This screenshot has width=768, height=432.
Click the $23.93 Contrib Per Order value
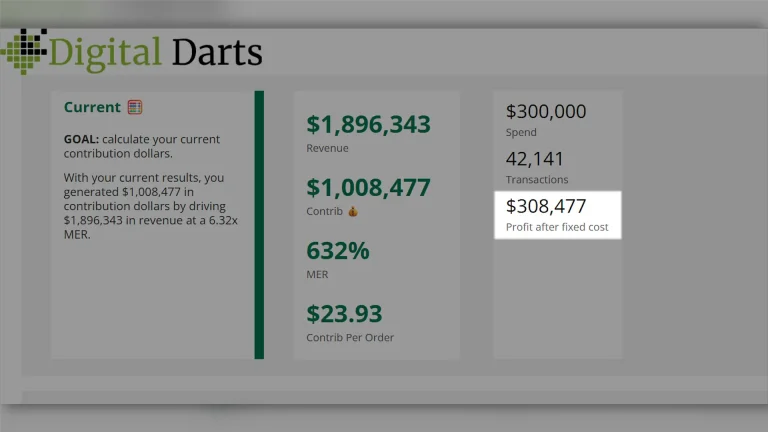(x=344, y=314)
